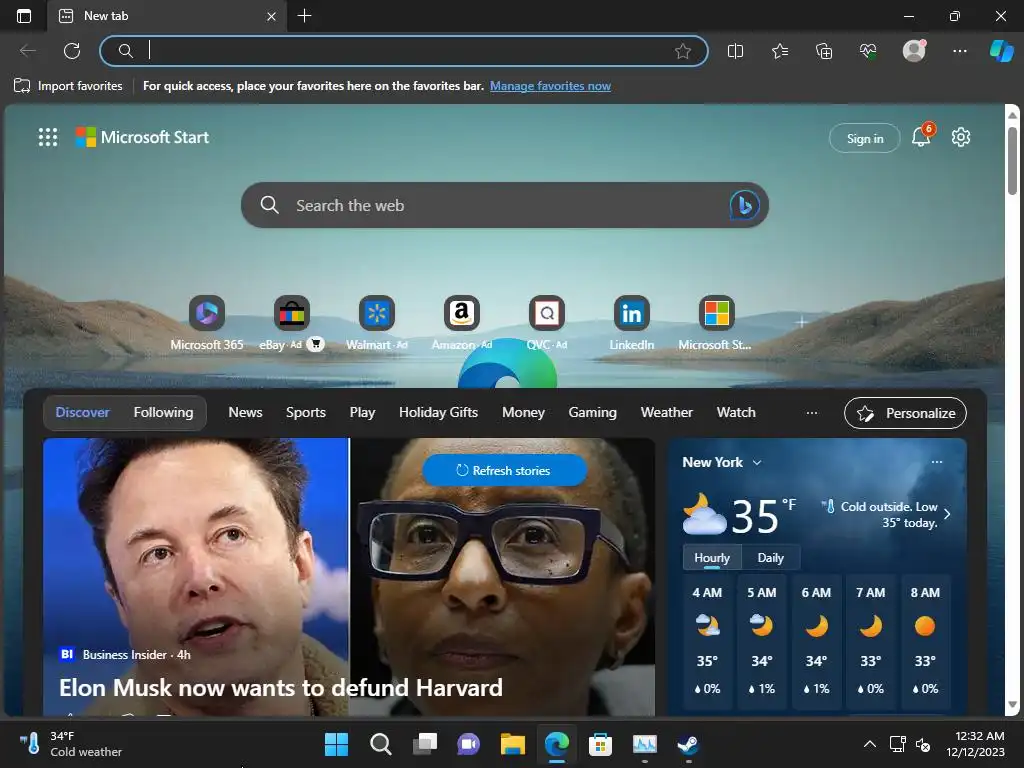The image size is (1024, 768).
Task: Select the 8 AM hourly forecast
Action: click(925, 641)
